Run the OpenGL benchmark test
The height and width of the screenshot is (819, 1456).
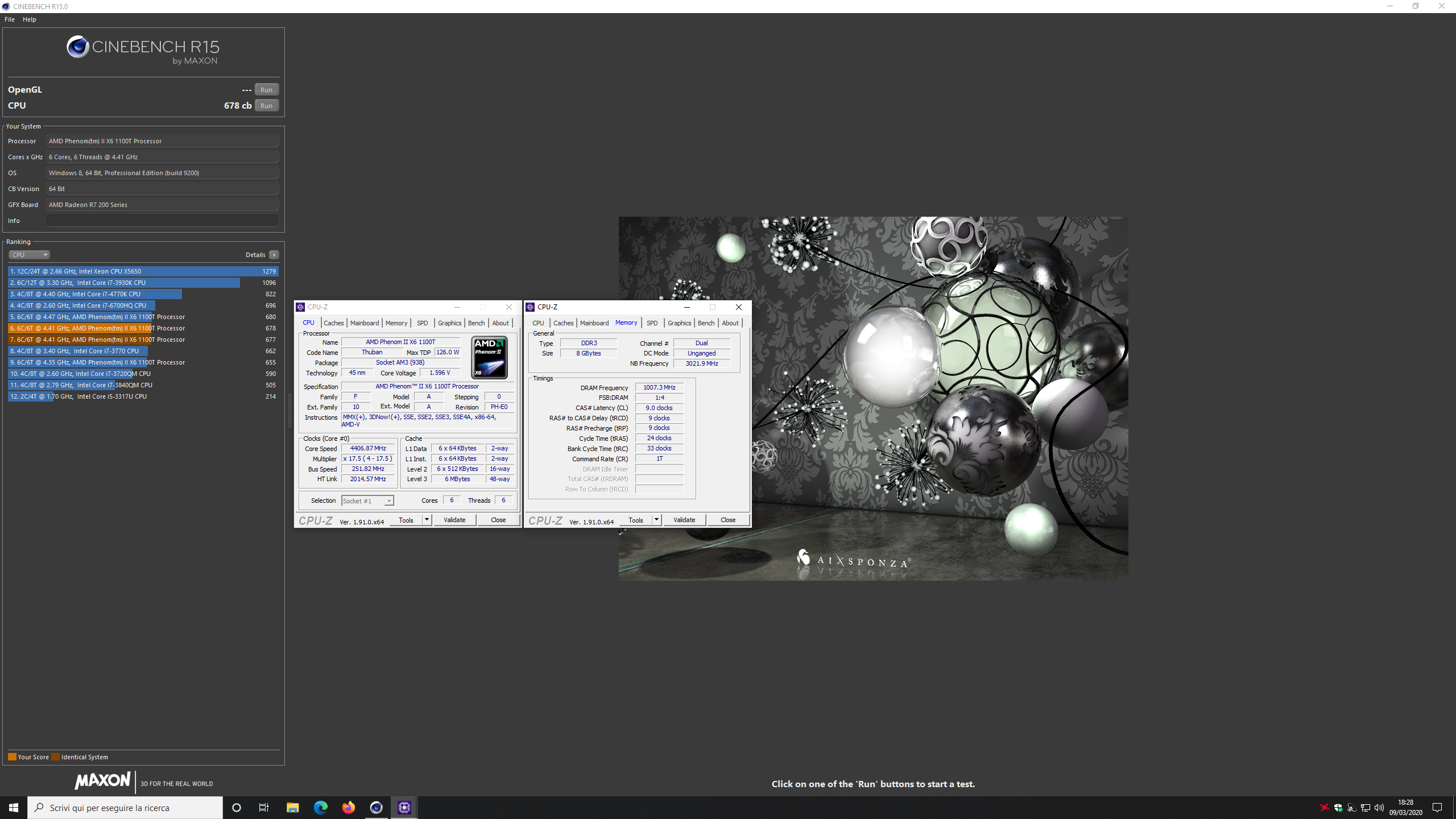(266, 90)
